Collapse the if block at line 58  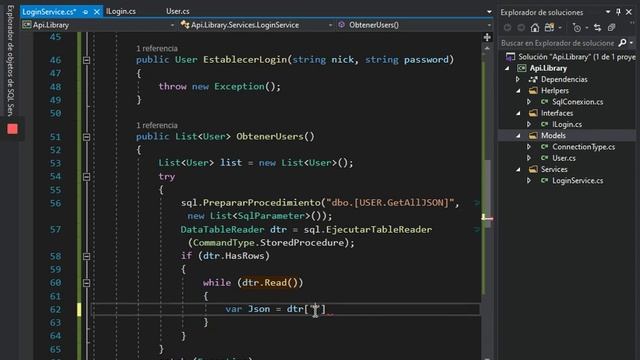point(86,256)
